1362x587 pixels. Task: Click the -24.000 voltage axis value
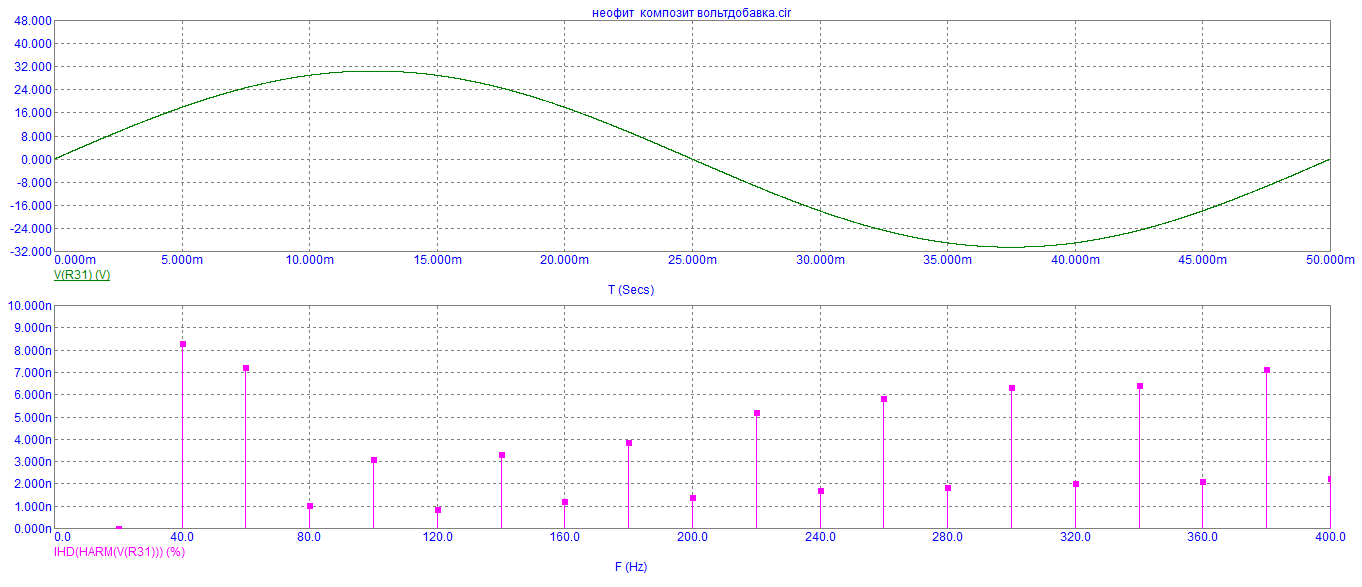pyautogui.click(x=32, y=229)
